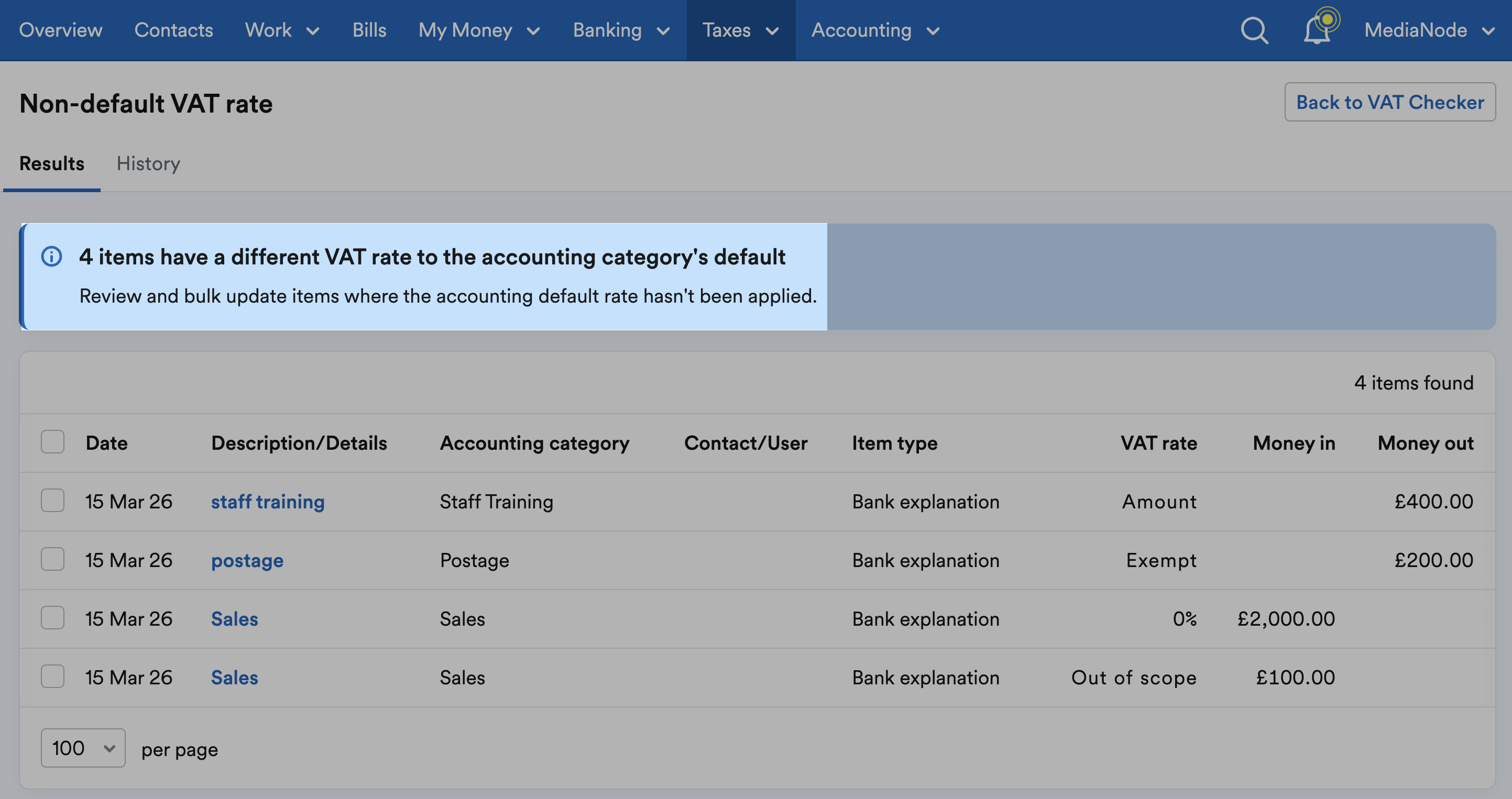The height and width of the screenshot is (799, 1512).
Task: Click the Accounting category column header
Action: point(534,443)
